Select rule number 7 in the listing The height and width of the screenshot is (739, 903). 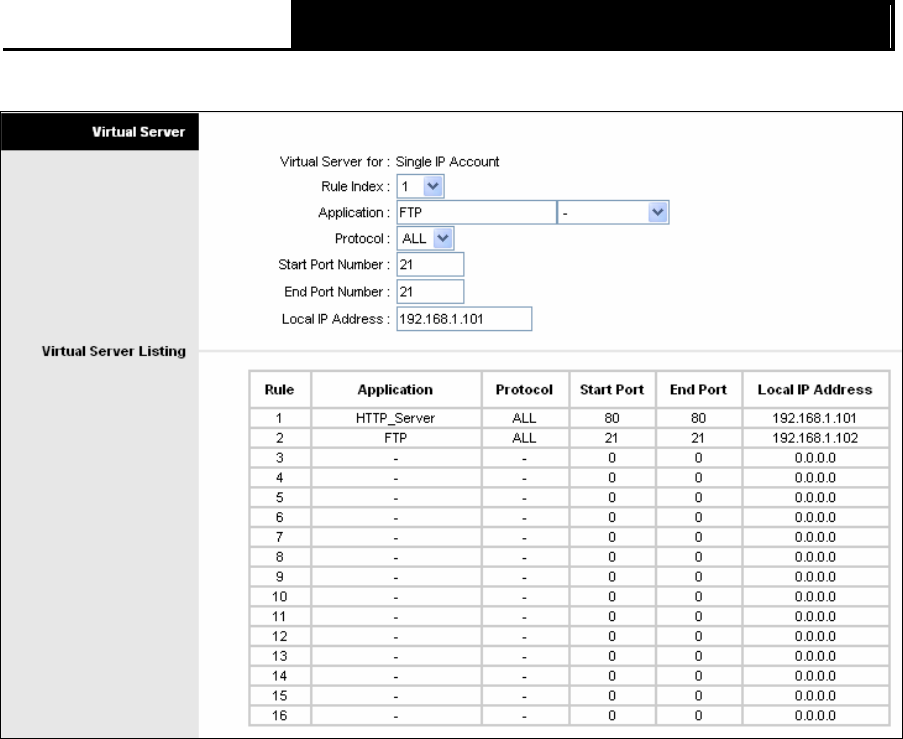[279, 537]
